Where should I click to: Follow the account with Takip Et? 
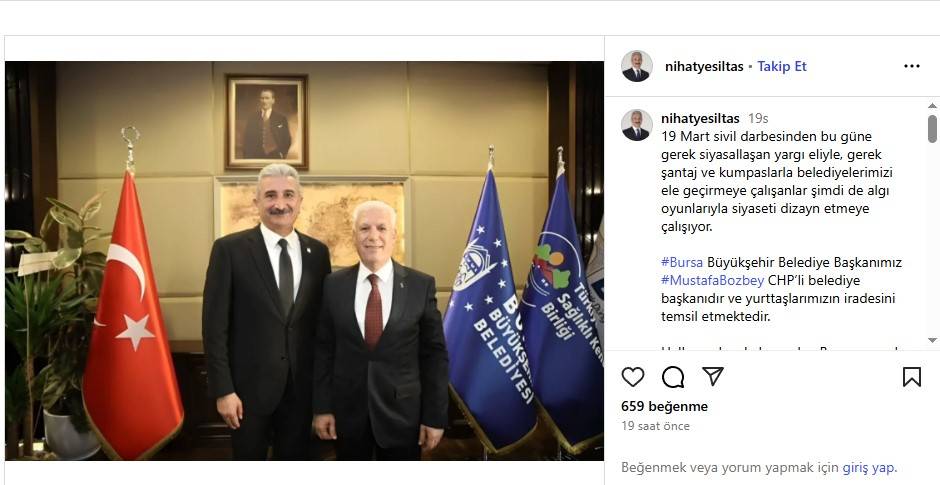[x=782, y=67]
